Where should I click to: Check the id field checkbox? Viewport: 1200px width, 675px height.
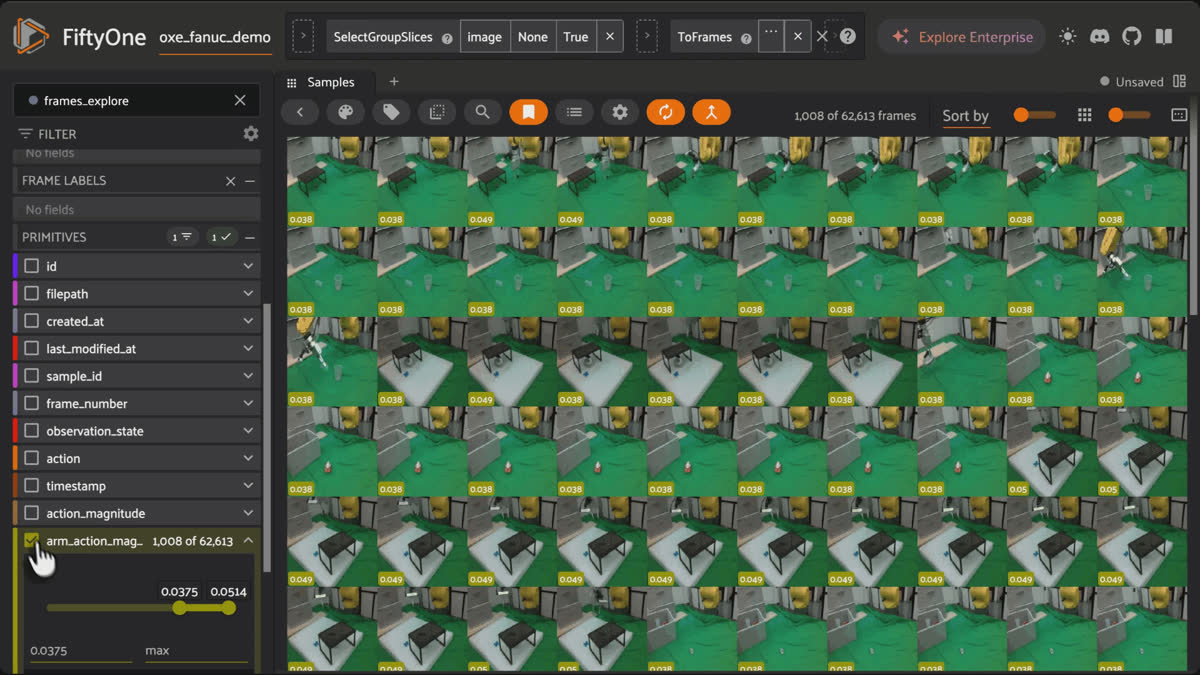[32, 267]
